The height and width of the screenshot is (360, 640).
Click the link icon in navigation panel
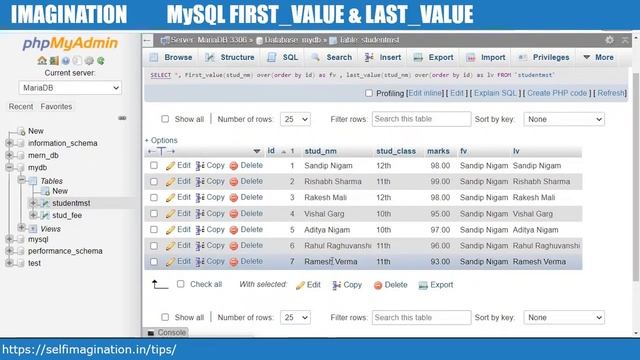pyautogui.click(x=122, y=118)
